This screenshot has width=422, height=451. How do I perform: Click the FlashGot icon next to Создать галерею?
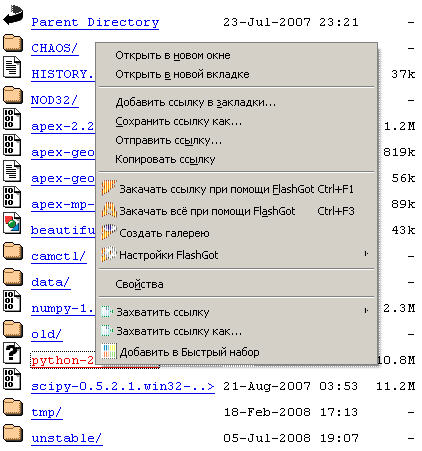click(x=109, y=232)
